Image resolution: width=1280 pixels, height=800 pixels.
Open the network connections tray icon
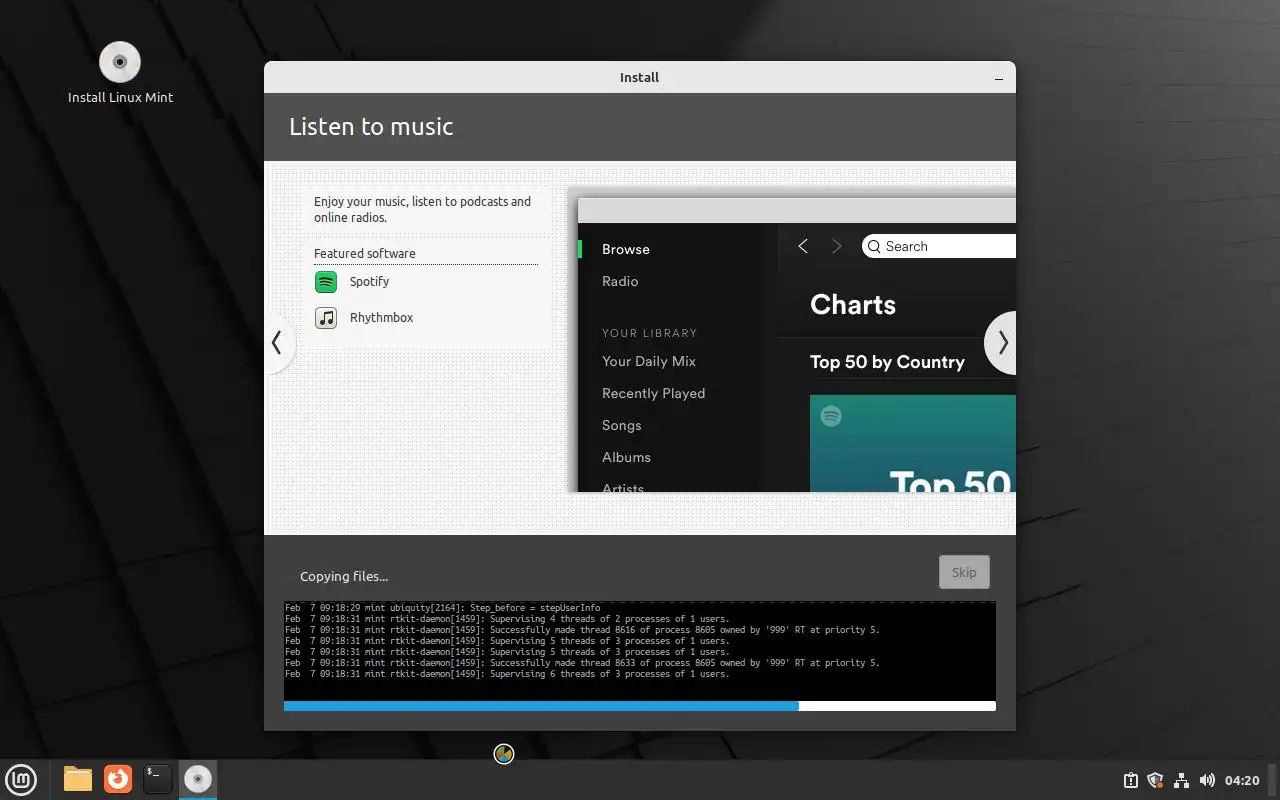[x=1181, y=780]
